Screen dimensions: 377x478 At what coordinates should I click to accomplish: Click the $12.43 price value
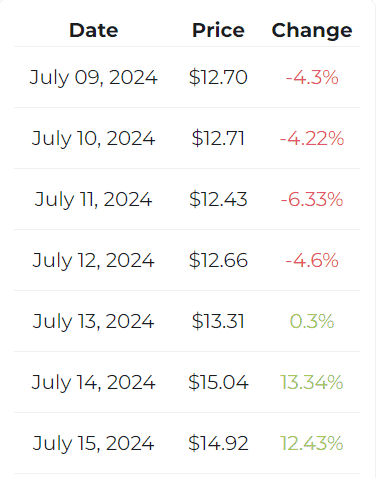tap(218, 199)
